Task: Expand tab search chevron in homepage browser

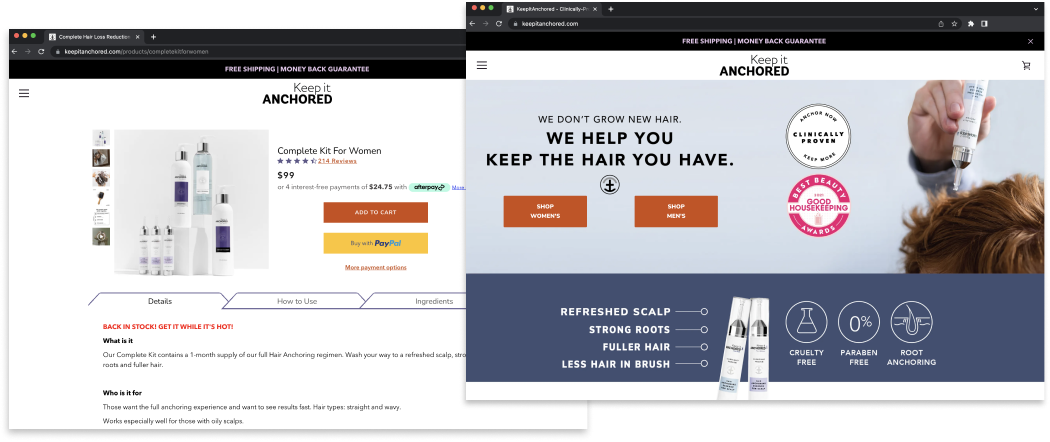Action: [1035, 9]
